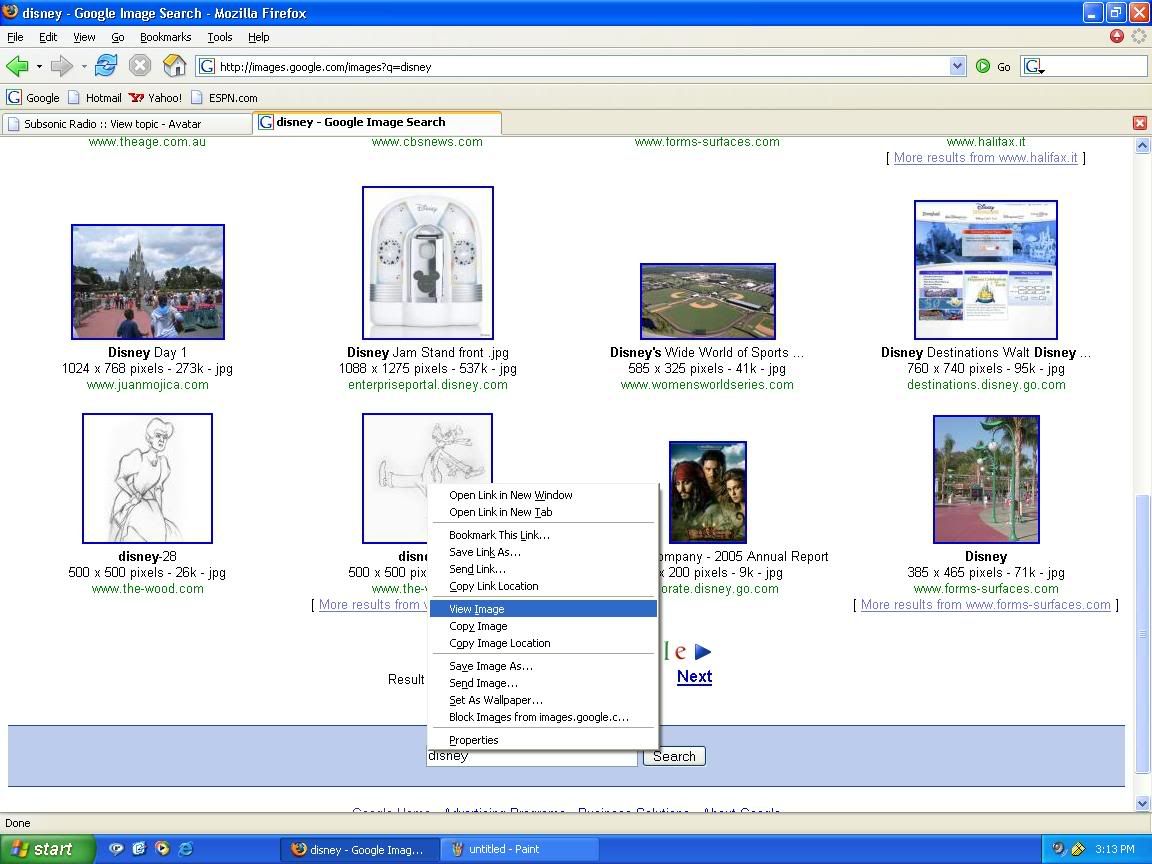Open the File menu
Viewport: 1152px width, 864px height.
coord(15,37)
